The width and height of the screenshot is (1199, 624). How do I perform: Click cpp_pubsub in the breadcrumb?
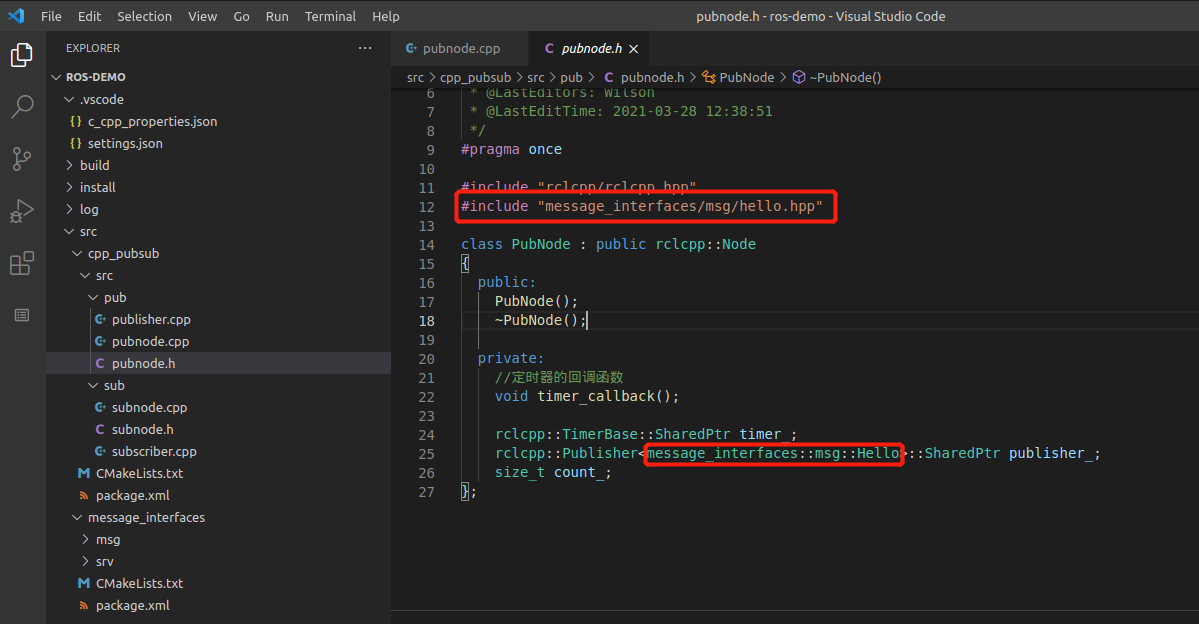click(x=475, y=77)
